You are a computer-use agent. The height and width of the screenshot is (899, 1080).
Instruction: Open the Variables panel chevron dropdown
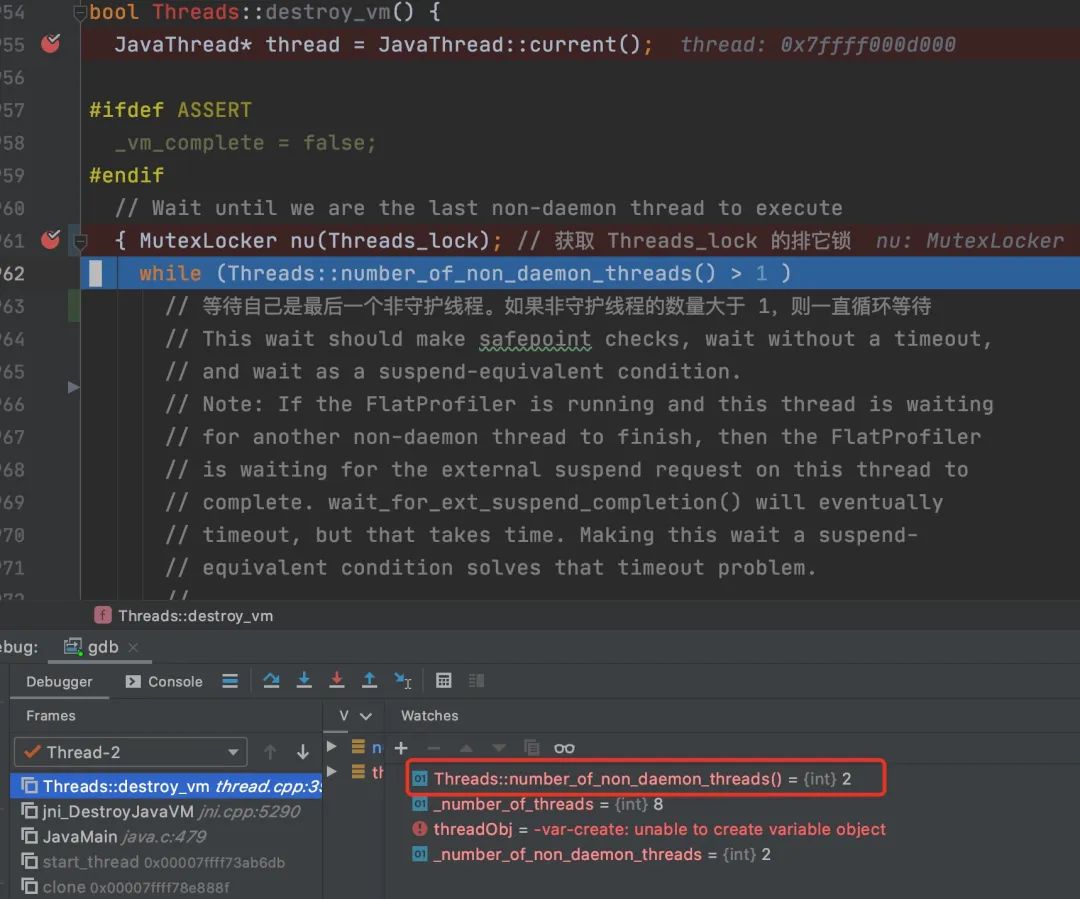(366, 716)
